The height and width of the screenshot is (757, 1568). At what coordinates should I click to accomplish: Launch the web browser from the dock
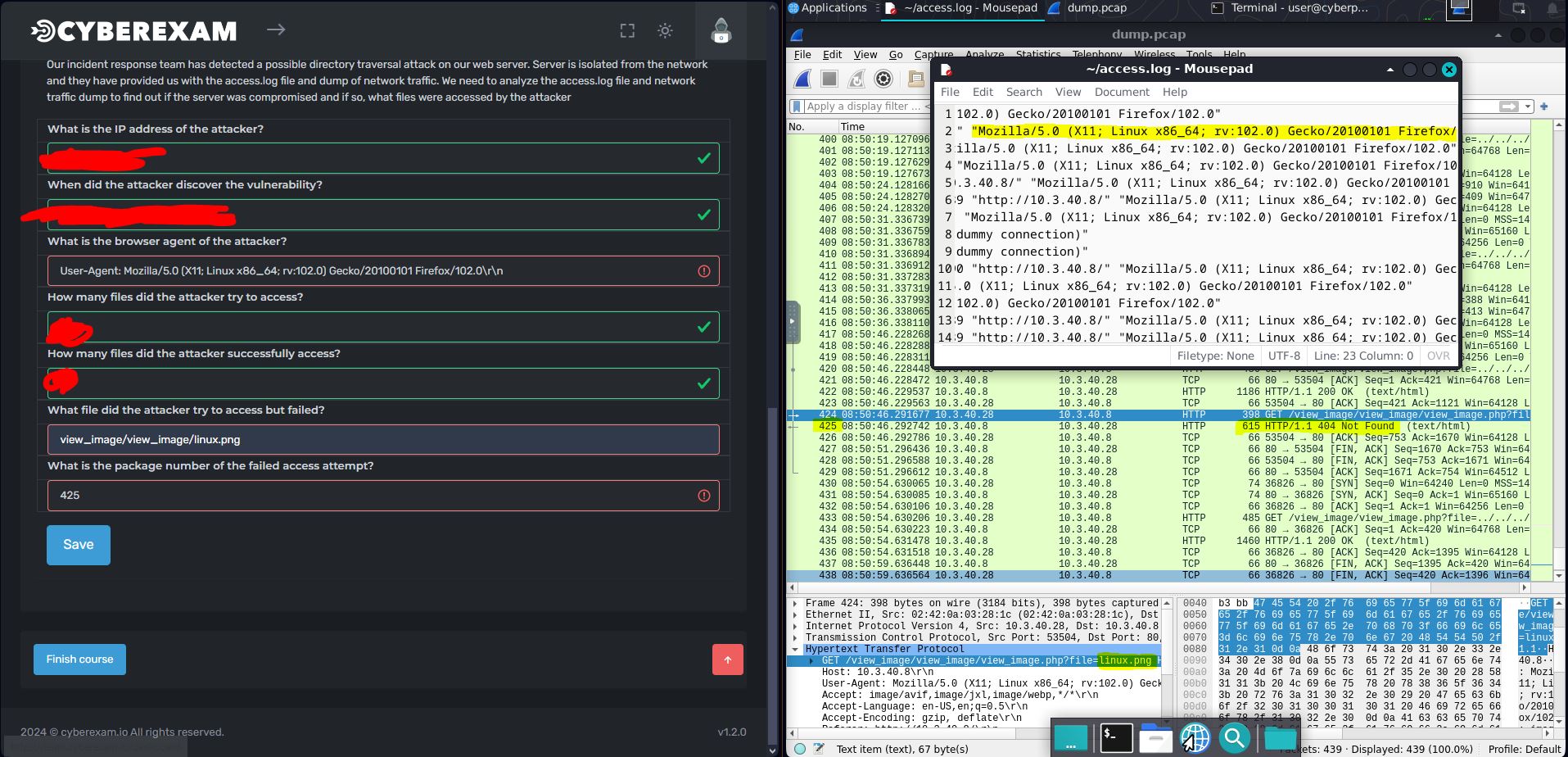pyautogui.click(x=1195, y=737)
